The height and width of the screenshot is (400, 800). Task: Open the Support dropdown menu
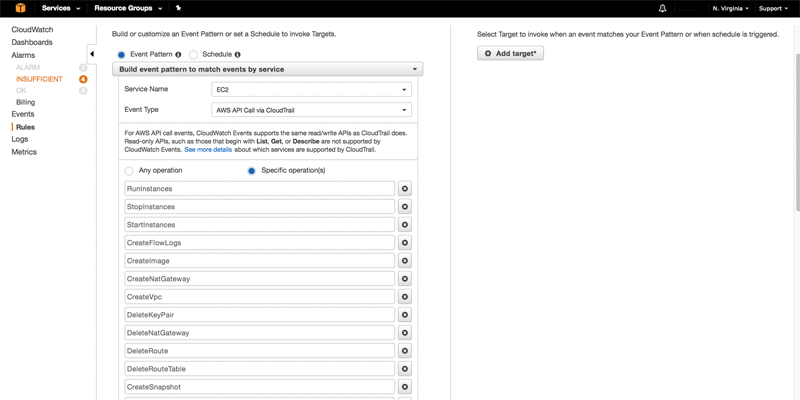tap(773, 8)
